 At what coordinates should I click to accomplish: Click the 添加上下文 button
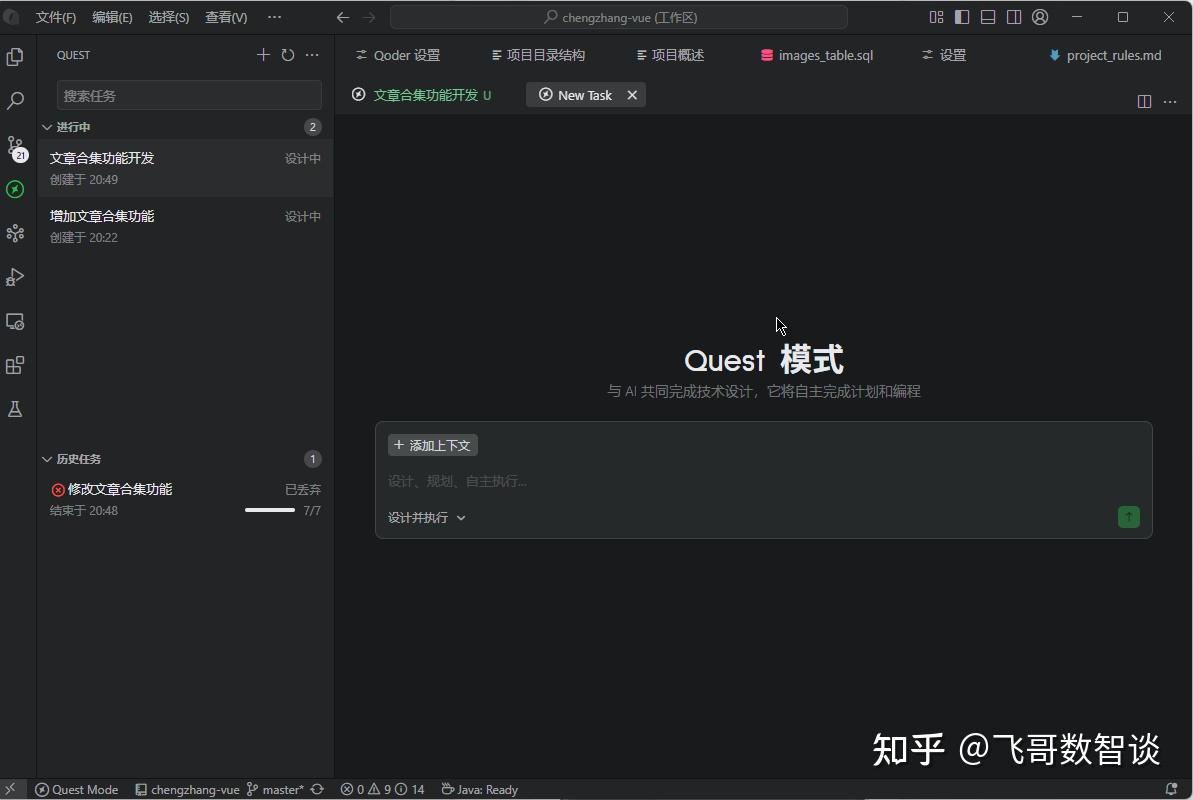432,445
